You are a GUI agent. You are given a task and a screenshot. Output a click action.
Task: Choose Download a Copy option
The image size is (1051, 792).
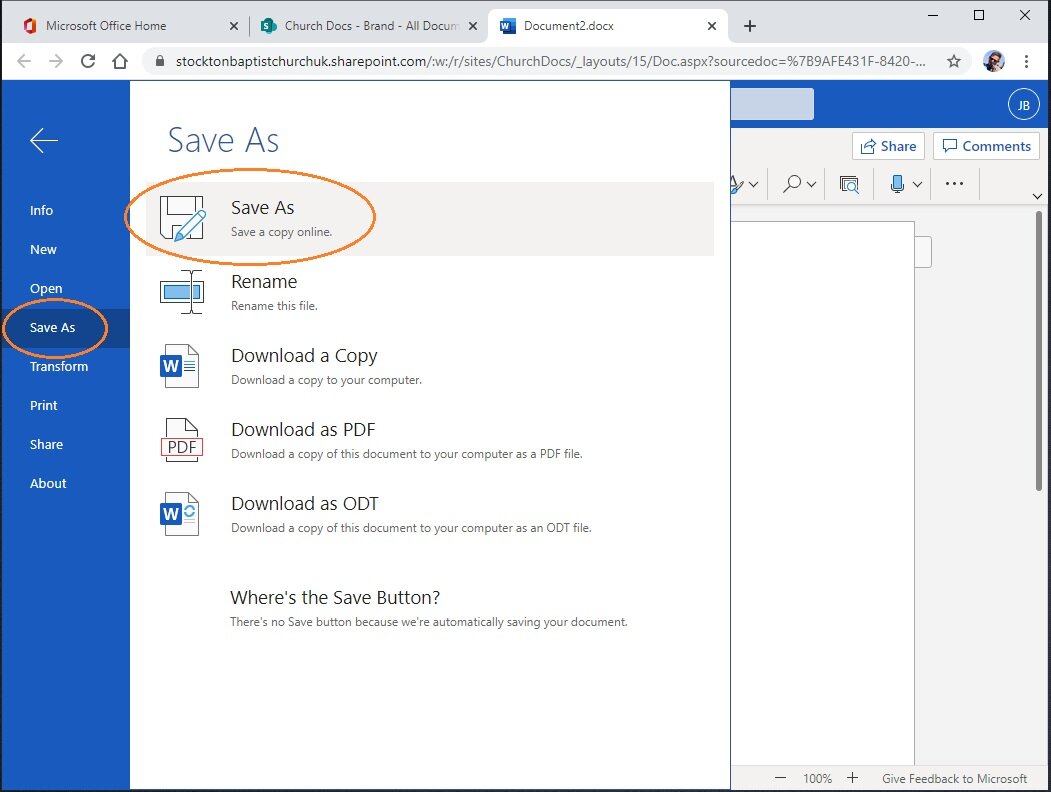pos(430,366)
